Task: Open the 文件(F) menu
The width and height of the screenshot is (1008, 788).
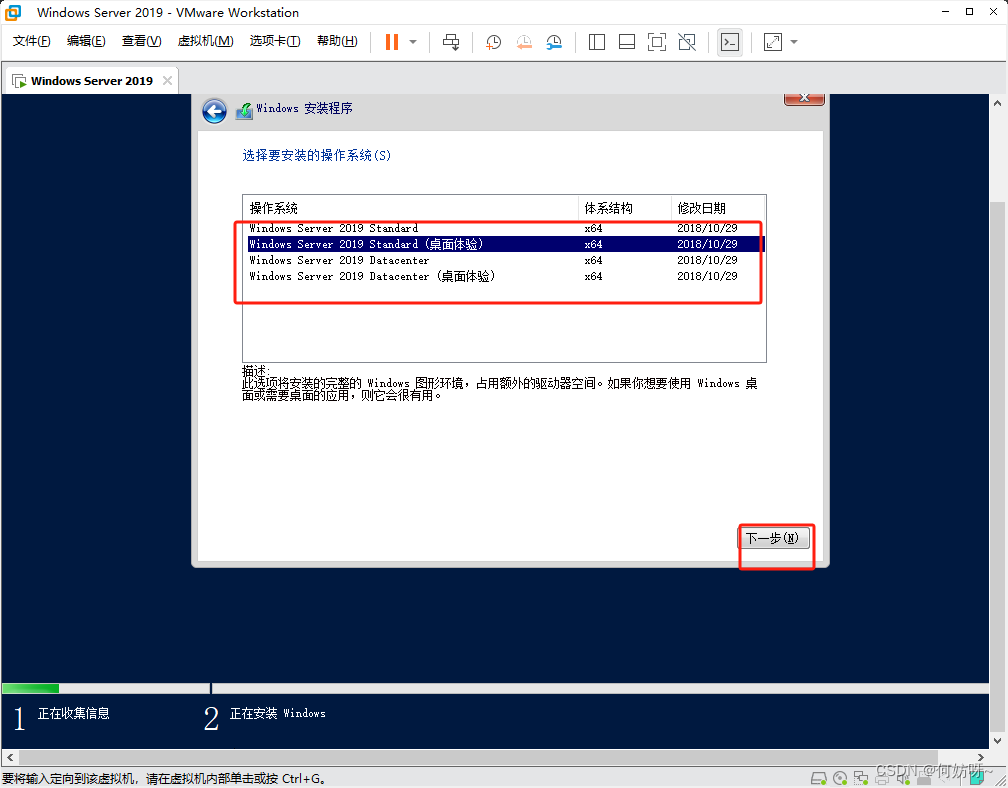Action: click(32, 41)
